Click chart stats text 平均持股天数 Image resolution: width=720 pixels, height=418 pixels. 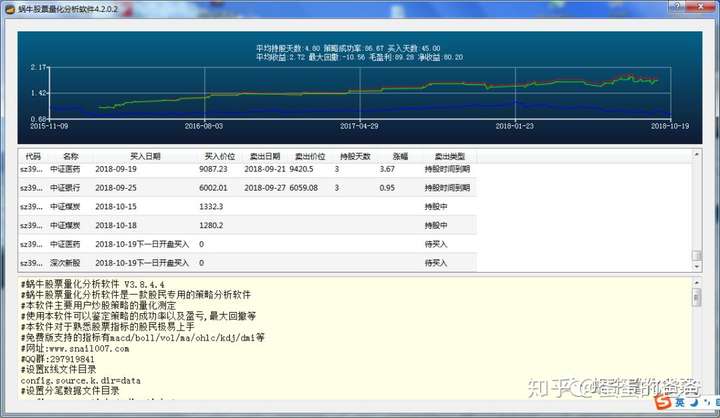[278, 48]
